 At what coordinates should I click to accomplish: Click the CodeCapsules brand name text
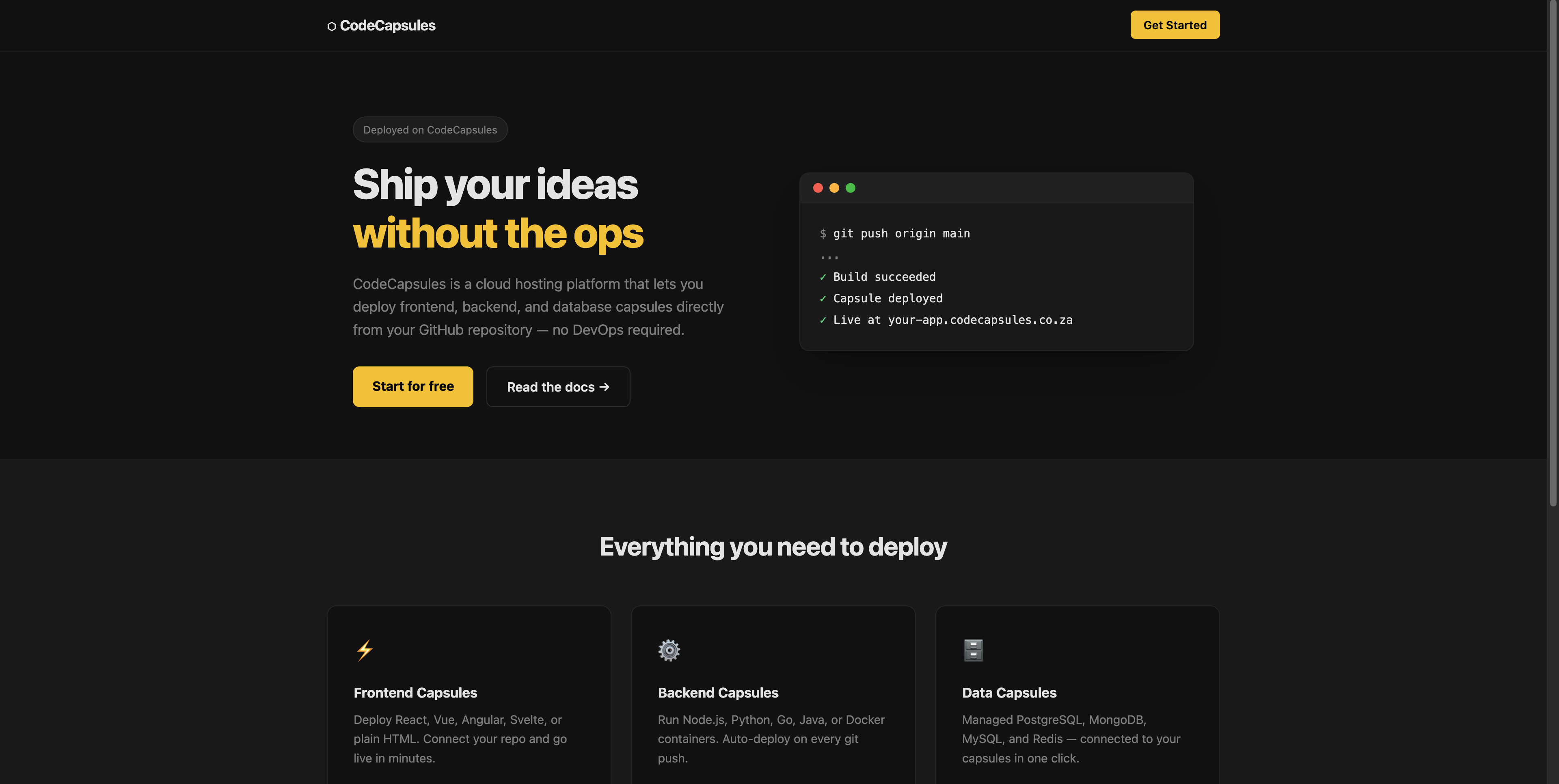388,26
